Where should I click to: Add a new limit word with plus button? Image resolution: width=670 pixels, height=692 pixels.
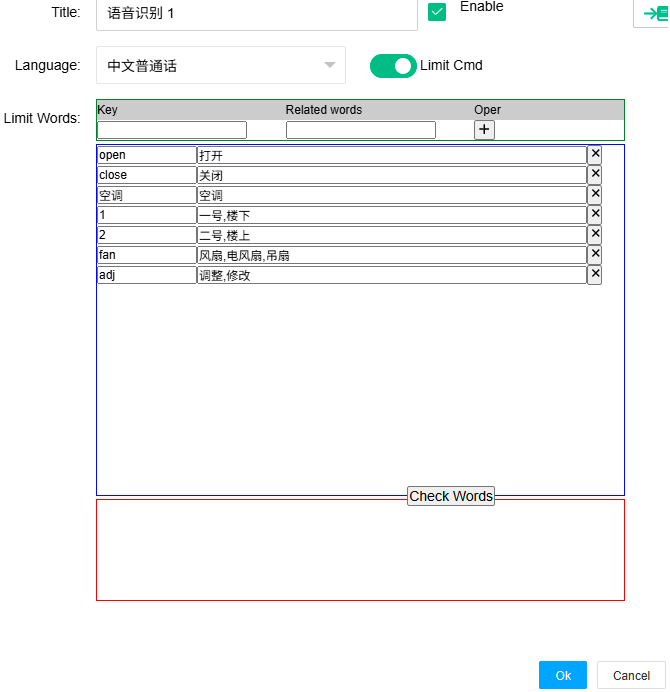[x=484, y=130]
